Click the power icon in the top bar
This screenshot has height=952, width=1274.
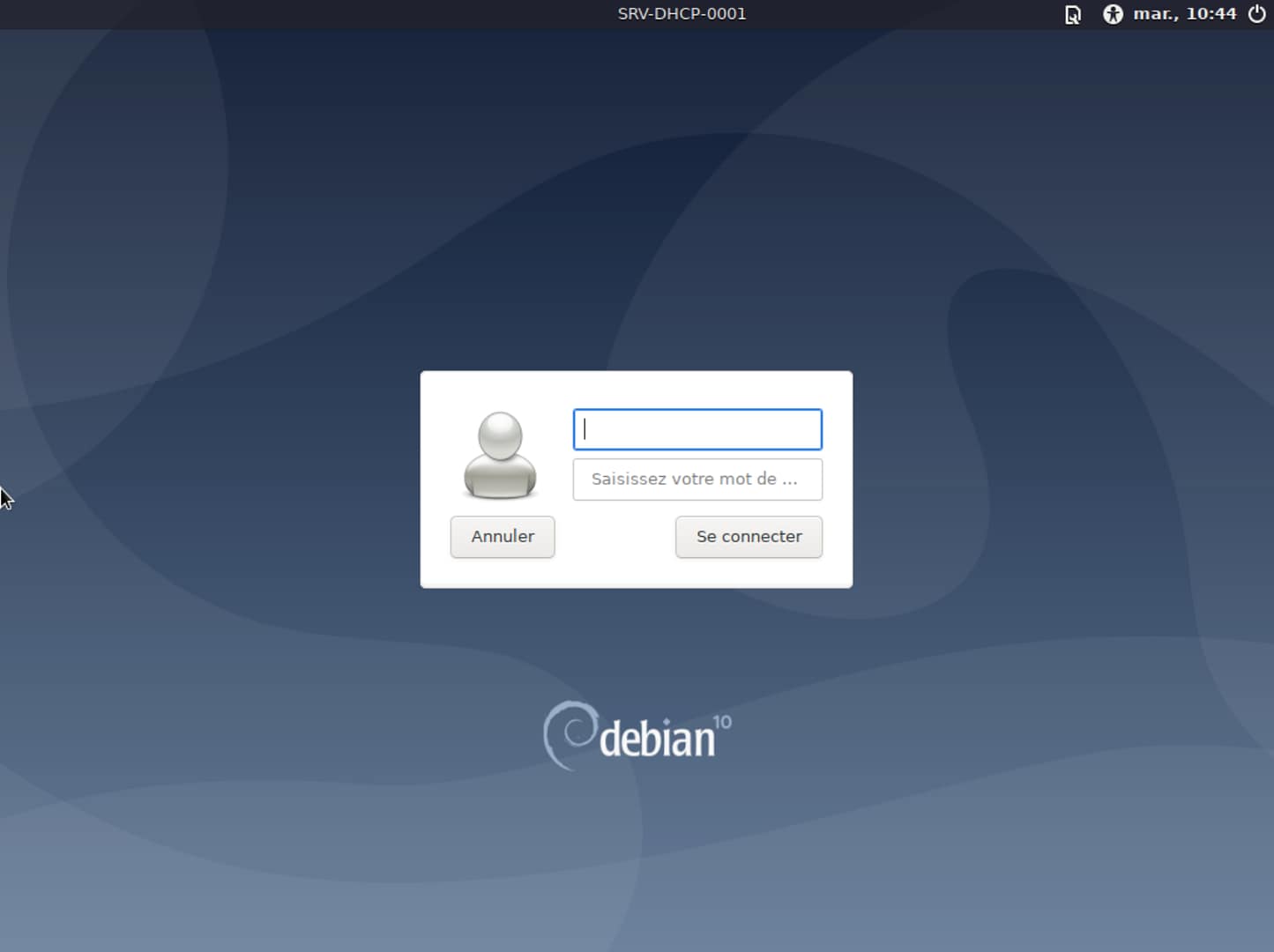pos(1257,14)
